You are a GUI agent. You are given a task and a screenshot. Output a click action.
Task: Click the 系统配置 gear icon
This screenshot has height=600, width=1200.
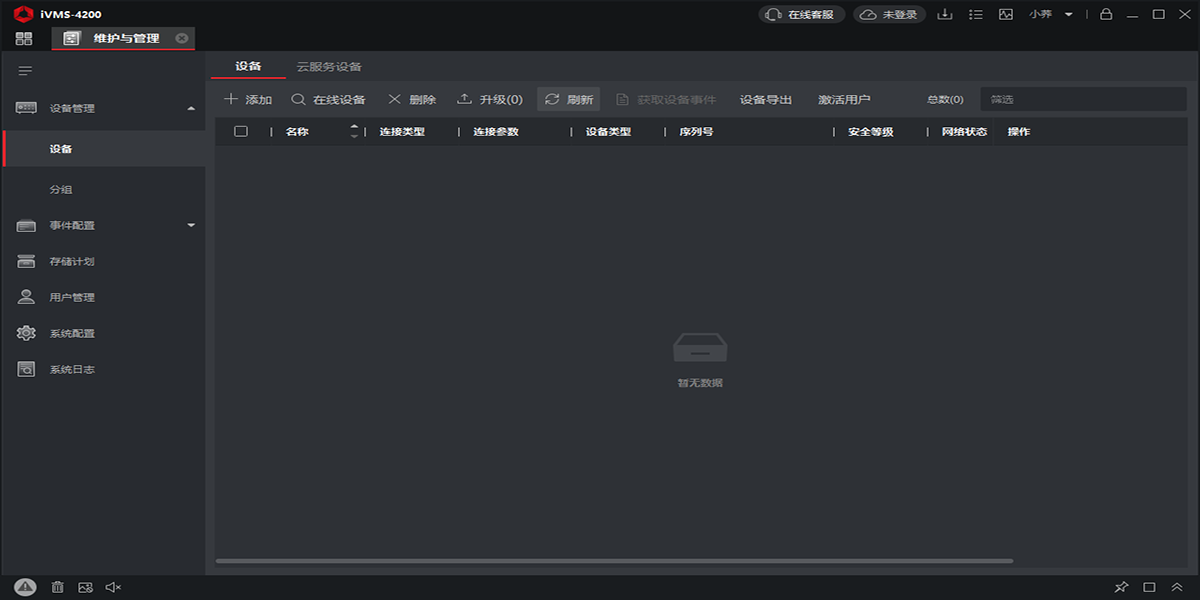coord(26,333)
